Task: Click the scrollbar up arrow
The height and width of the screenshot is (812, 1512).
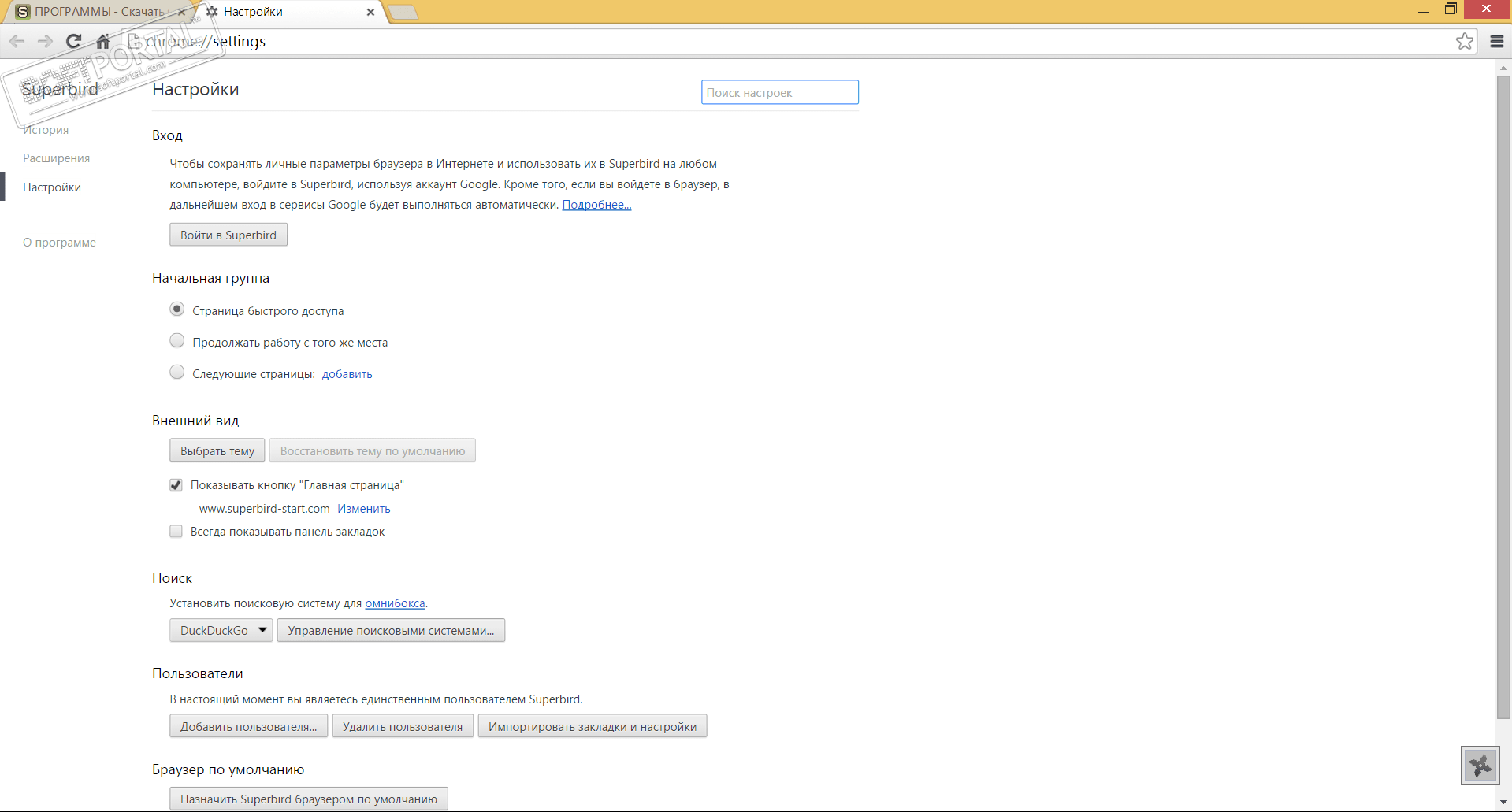Action: 1503,68
